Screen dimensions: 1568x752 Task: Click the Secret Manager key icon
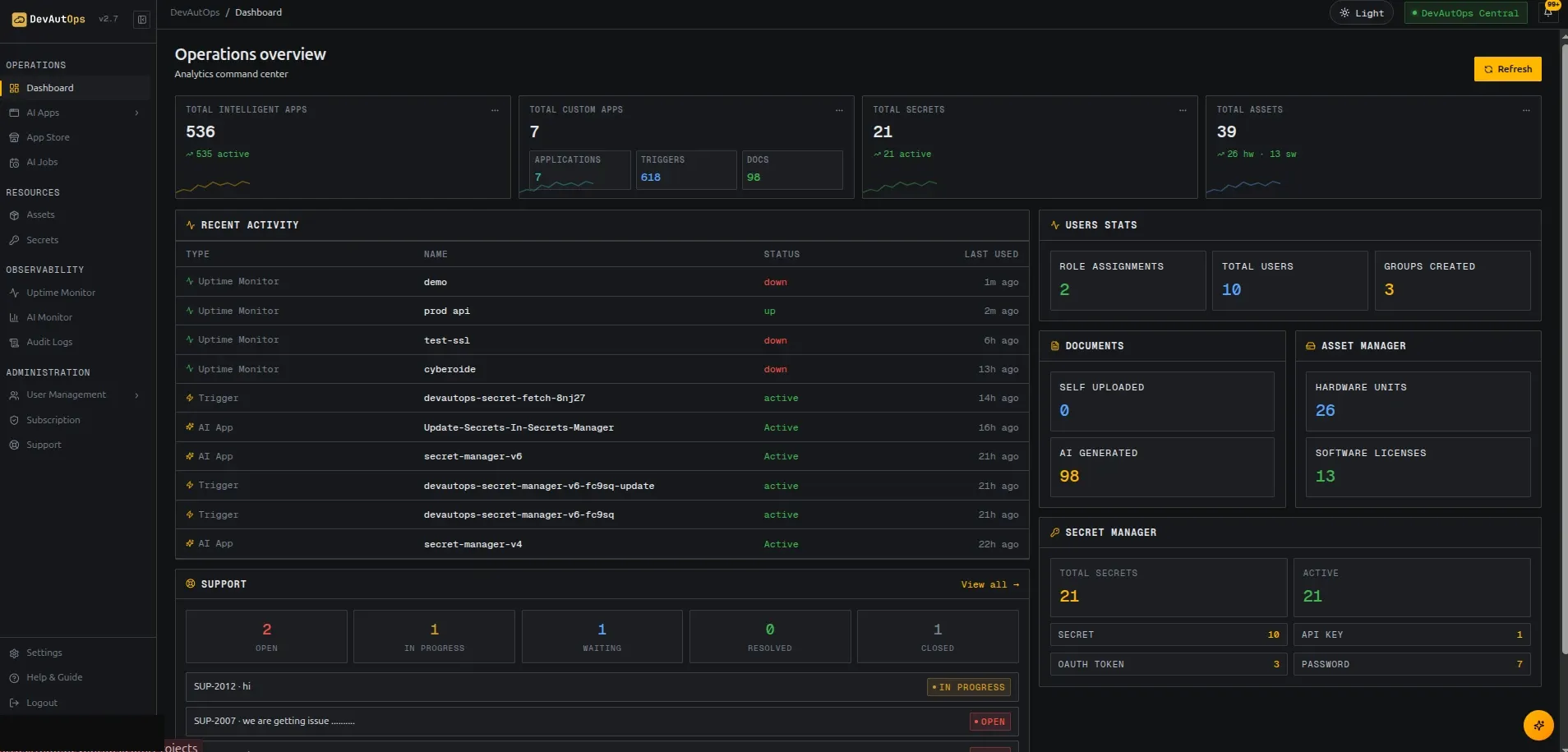tap(1055, 533)
